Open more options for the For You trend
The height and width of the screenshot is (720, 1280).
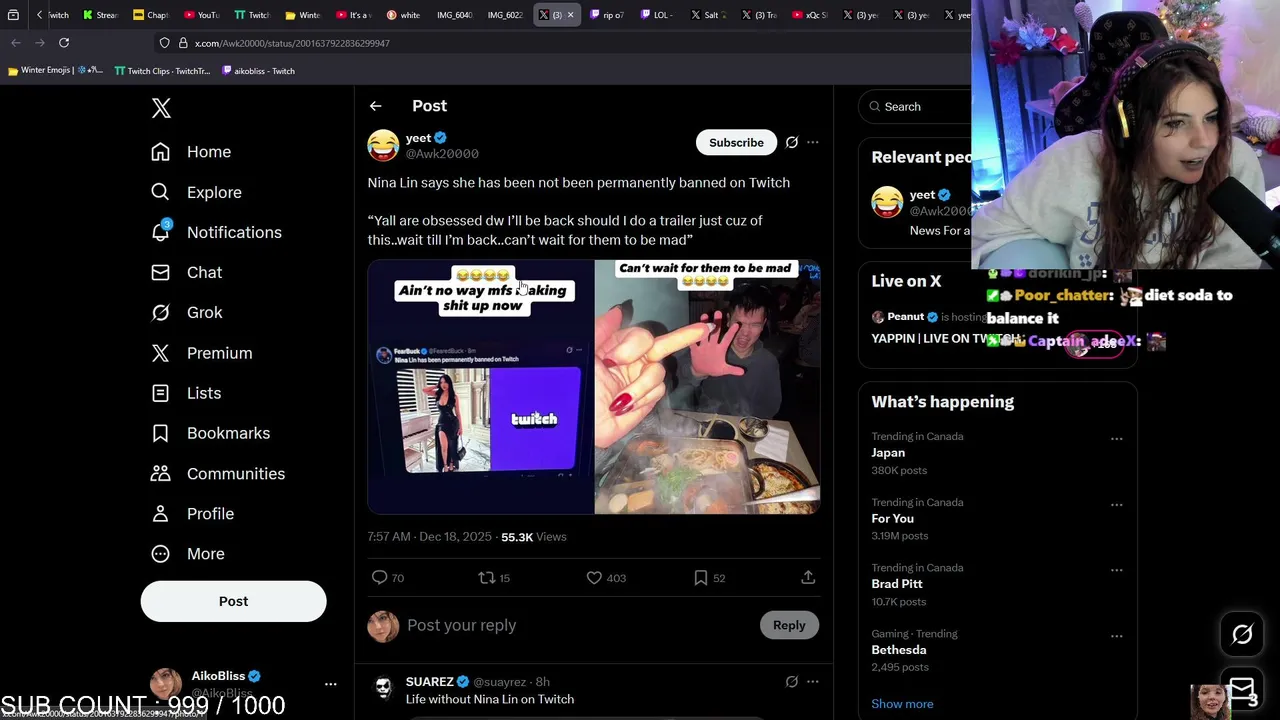(x=1116, y=505)
